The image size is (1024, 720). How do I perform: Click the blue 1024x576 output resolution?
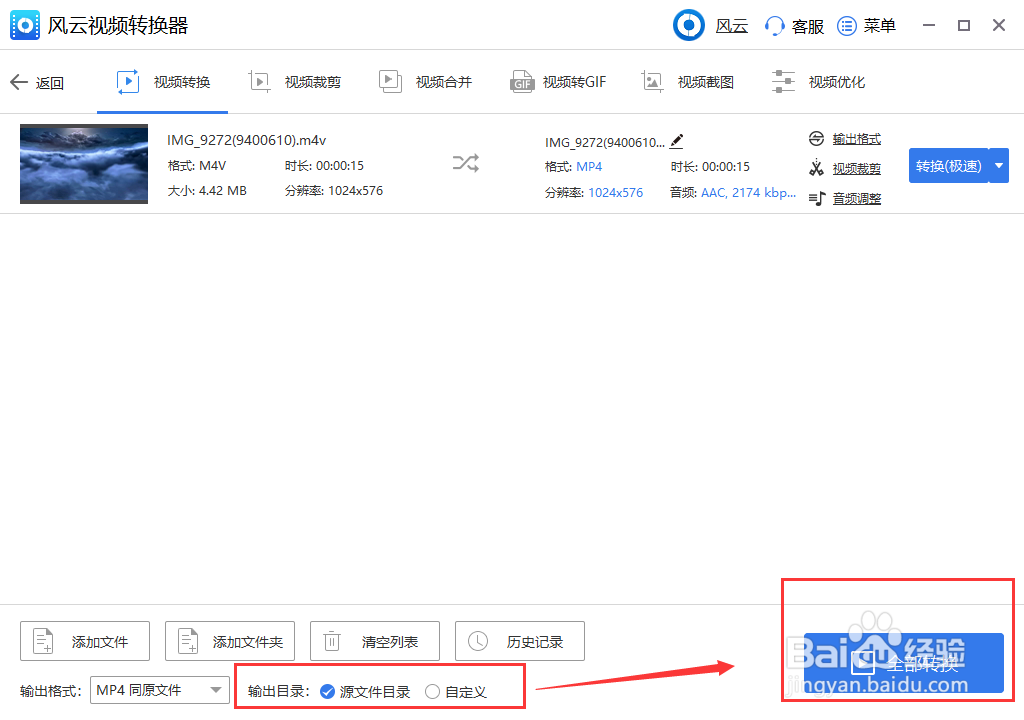615,193
